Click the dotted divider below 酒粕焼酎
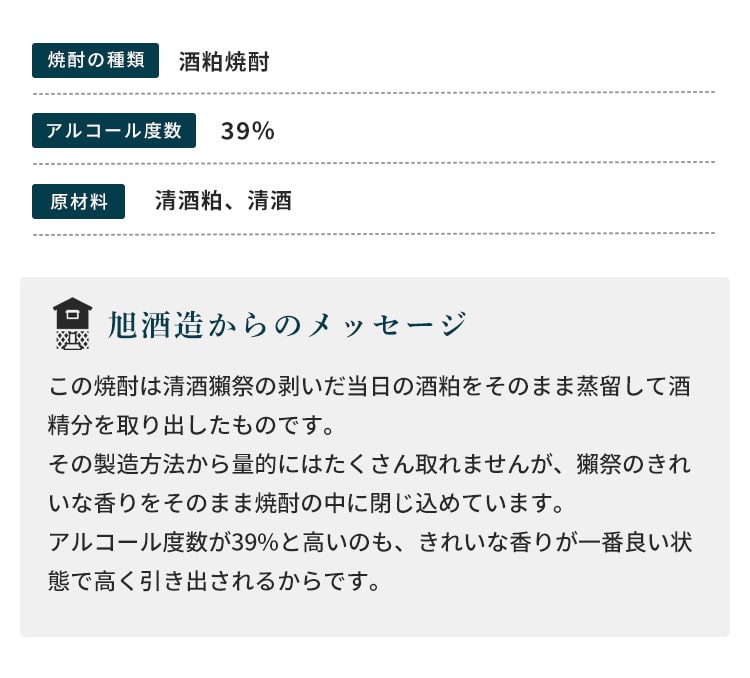Image resolution: width=750 pixels, height=678 pixels. click(374, 93)
